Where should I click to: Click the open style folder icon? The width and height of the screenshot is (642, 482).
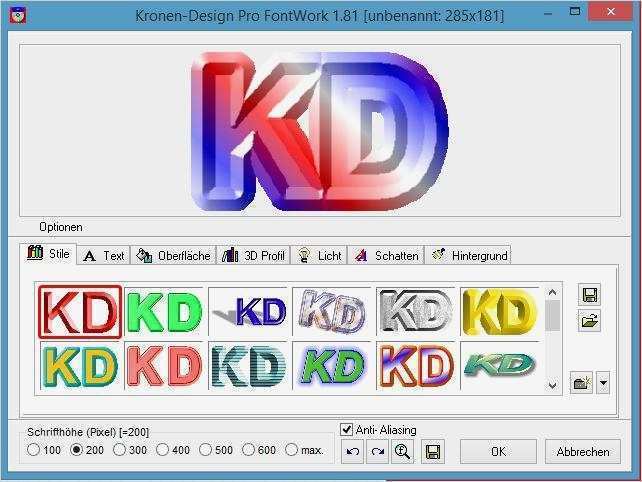(x=590, y=321)
